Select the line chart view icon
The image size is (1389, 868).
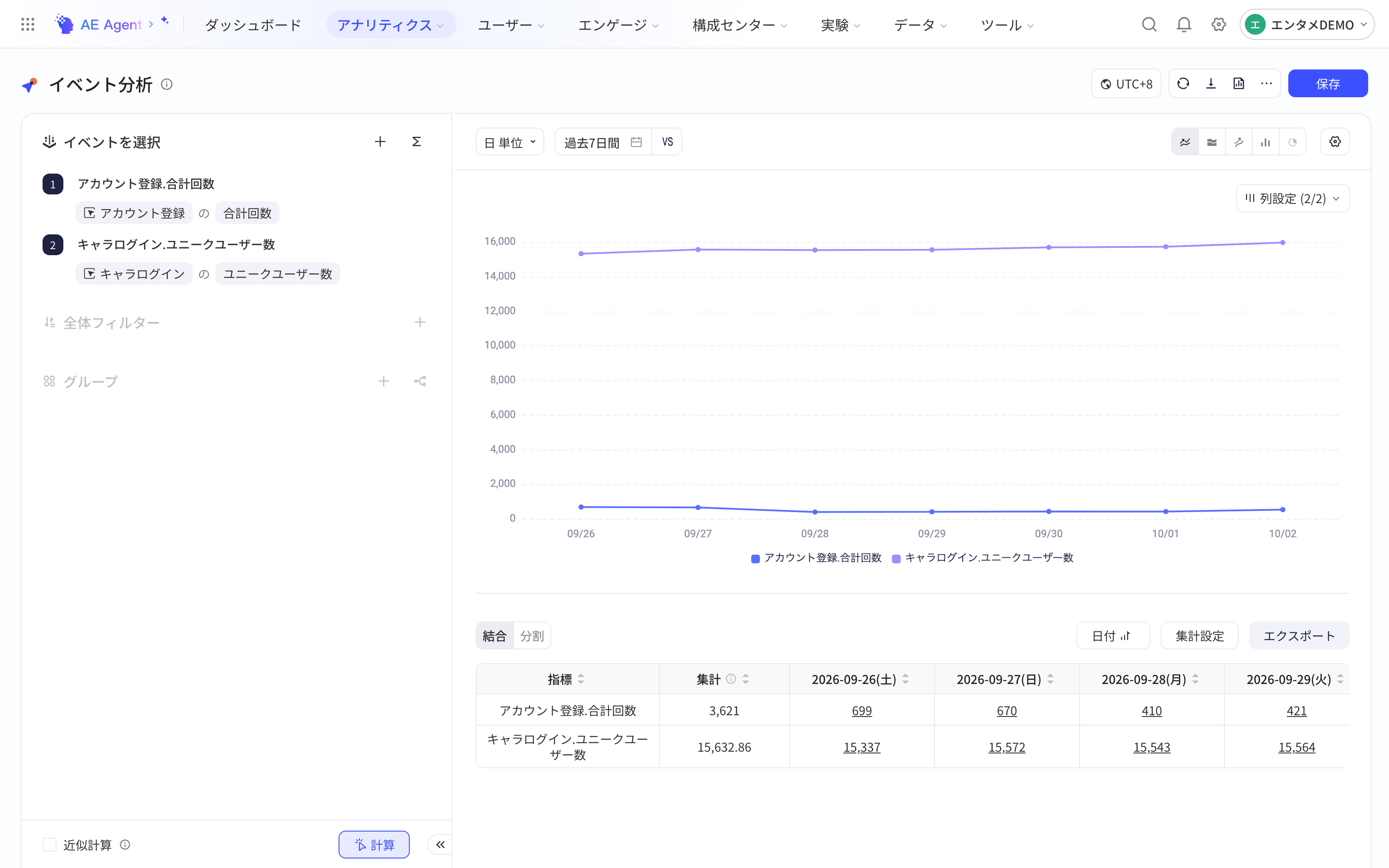(1185, 142)
